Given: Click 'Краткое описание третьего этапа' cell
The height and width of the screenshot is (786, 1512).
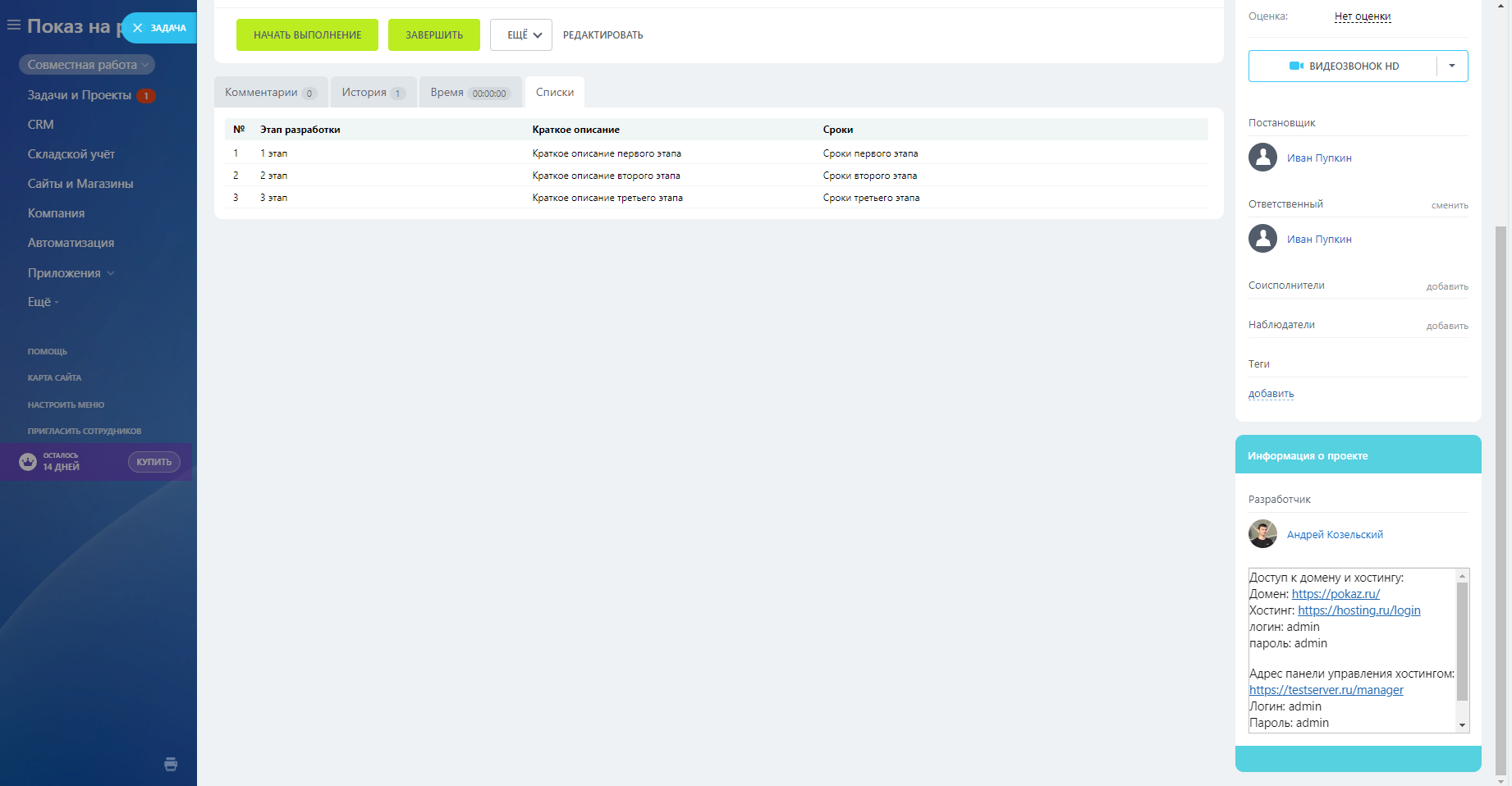Looking at the screenshot, I should pos(607,198).
